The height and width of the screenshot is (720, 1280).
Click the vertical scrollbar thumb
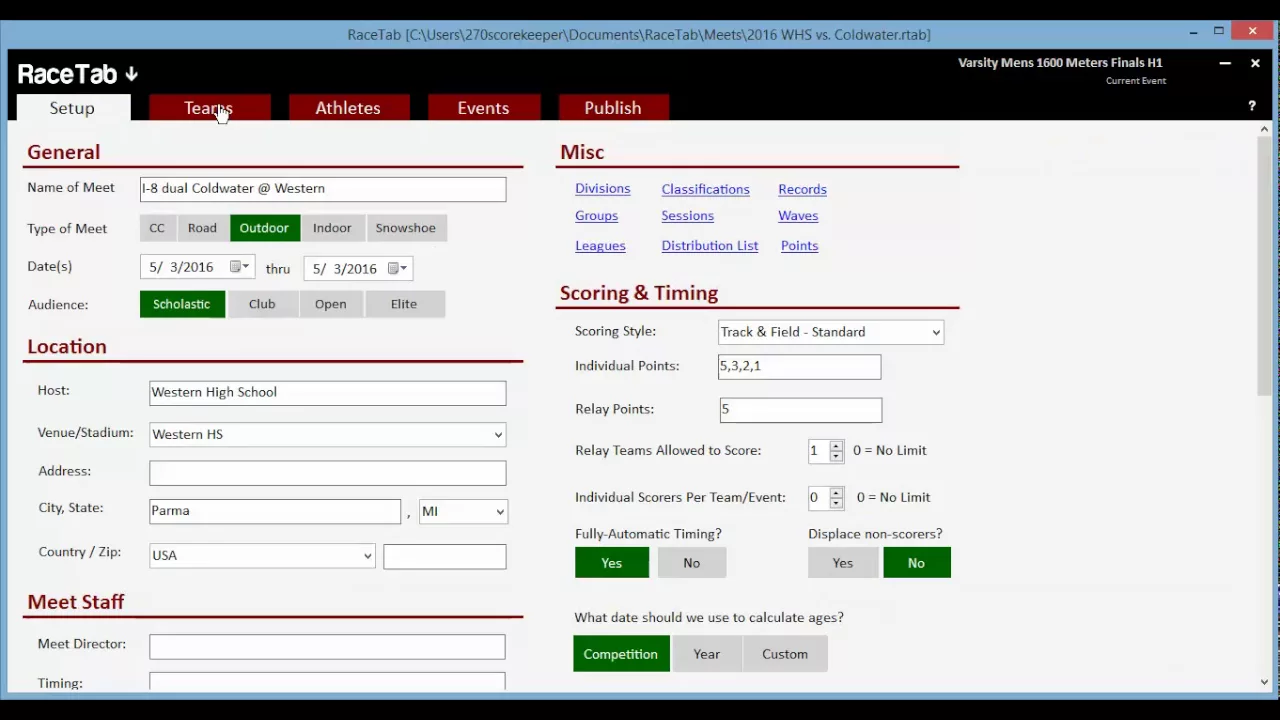click(1265, 266)
